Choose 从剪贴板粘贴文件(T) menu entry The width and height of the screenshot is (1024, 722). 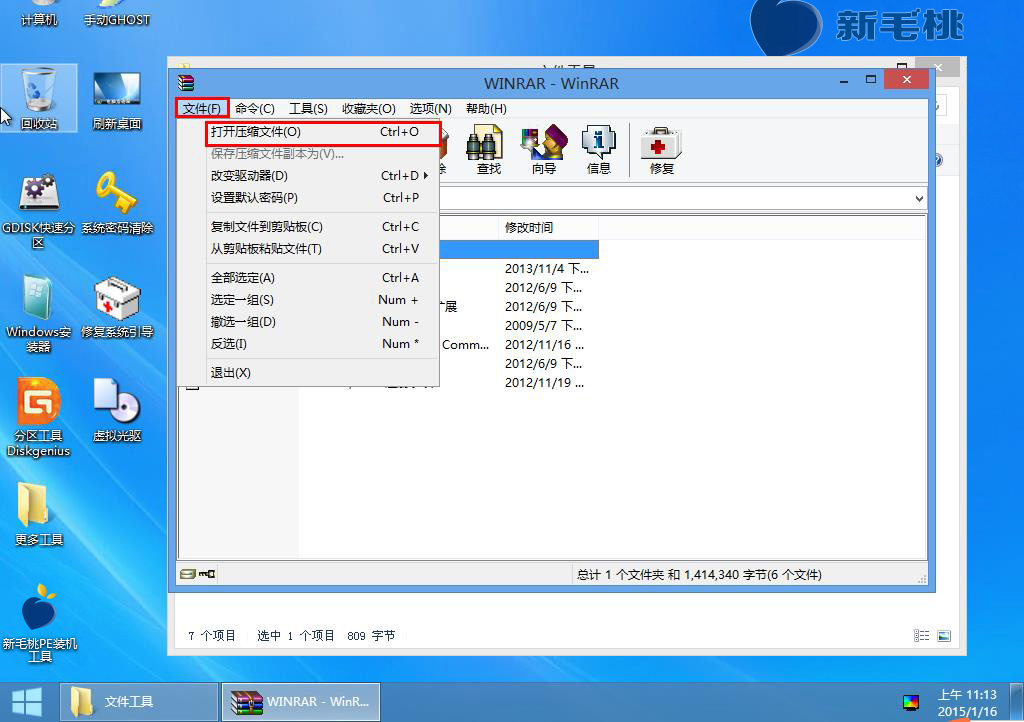(x=323, y=249)
